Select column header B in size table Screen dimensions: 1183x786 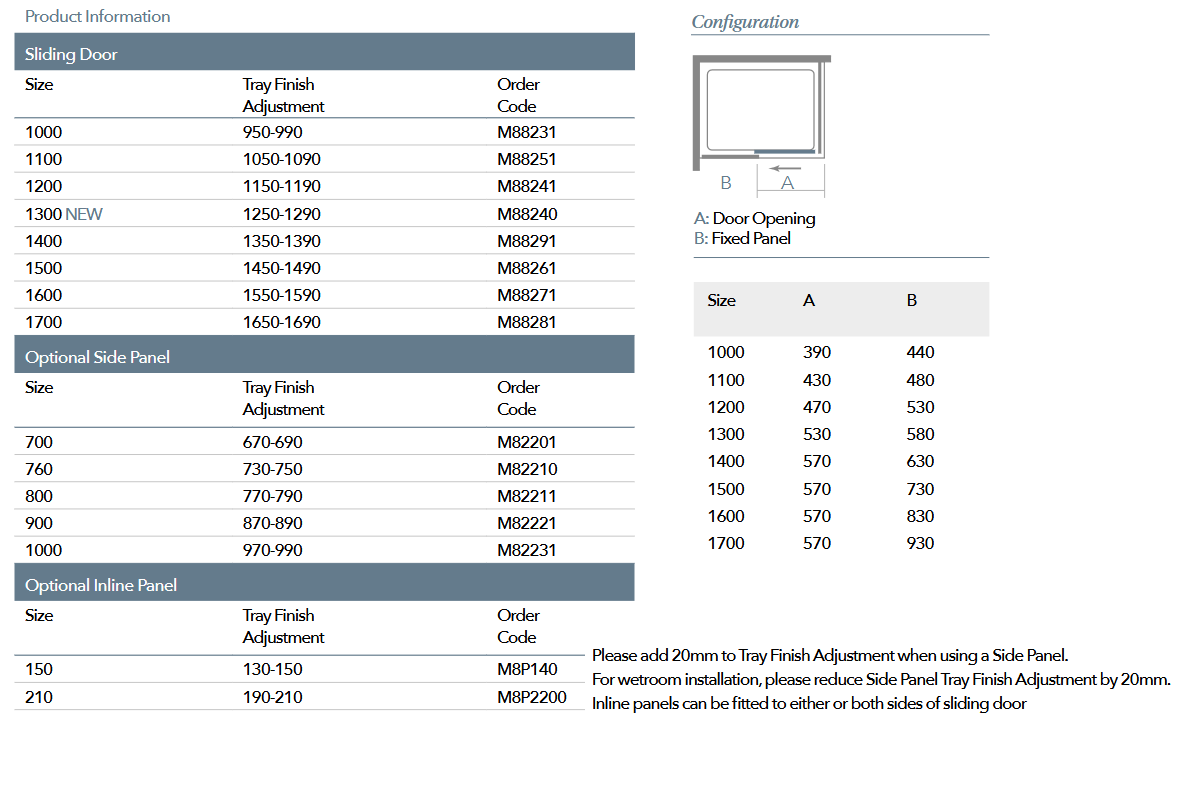click(911, 299)
